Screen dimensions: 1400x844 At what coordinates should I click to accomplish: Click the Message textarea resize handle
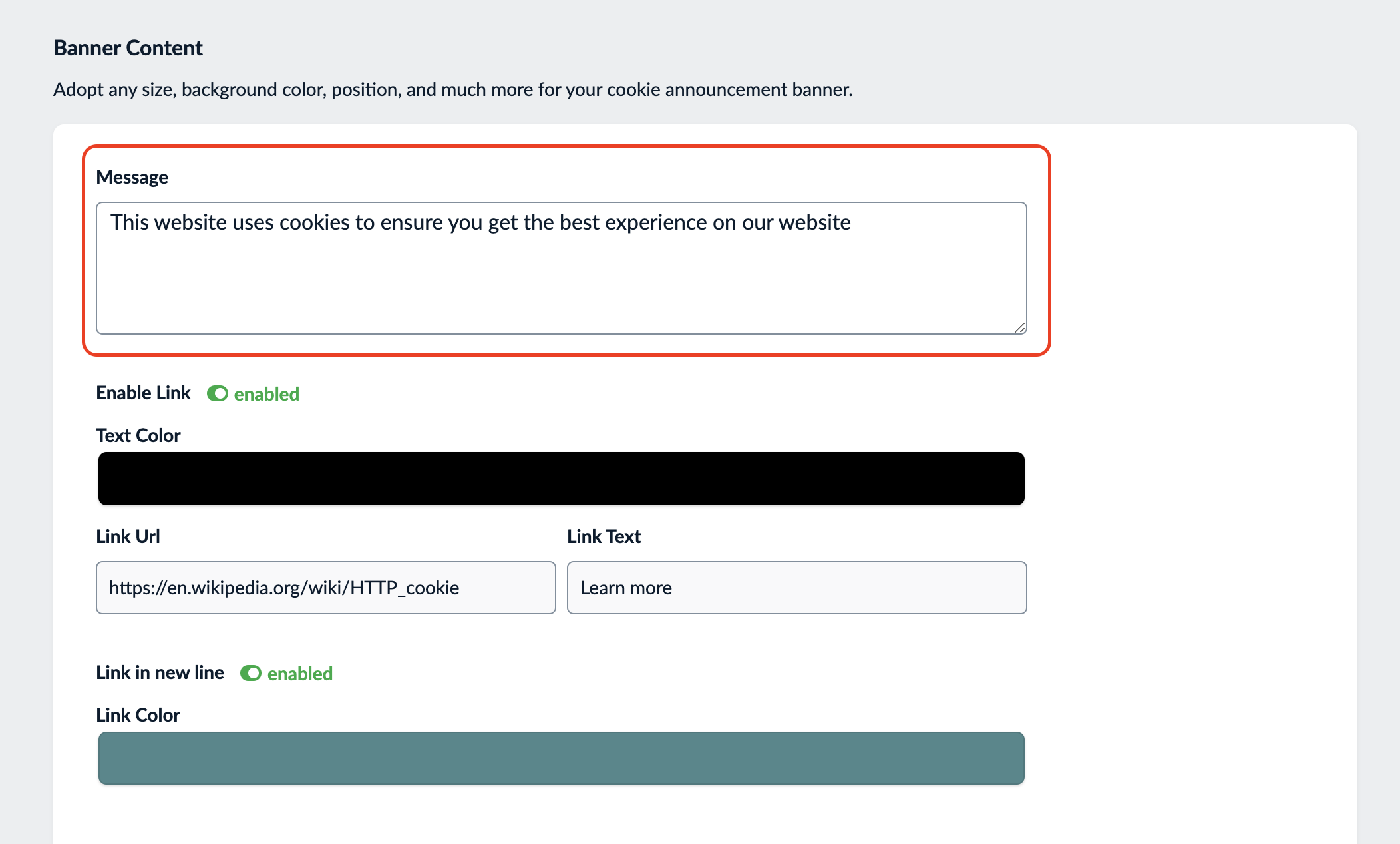1019,327
